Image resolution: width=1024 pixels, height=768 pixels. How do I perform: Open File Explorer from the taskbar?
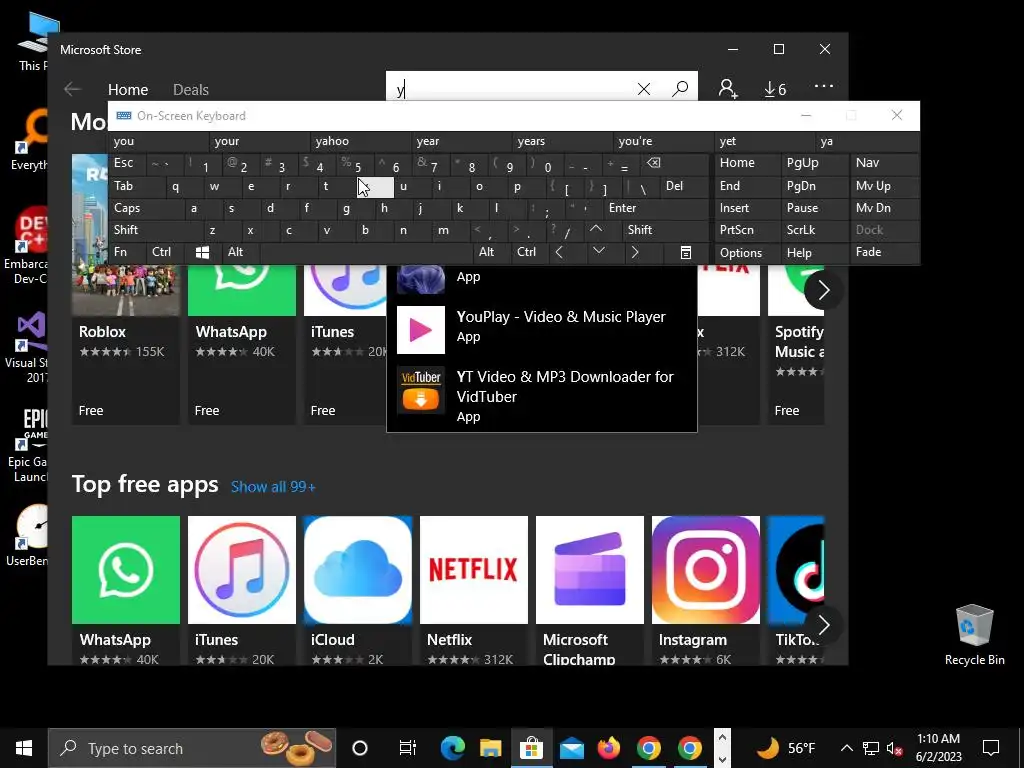[491, 748]
